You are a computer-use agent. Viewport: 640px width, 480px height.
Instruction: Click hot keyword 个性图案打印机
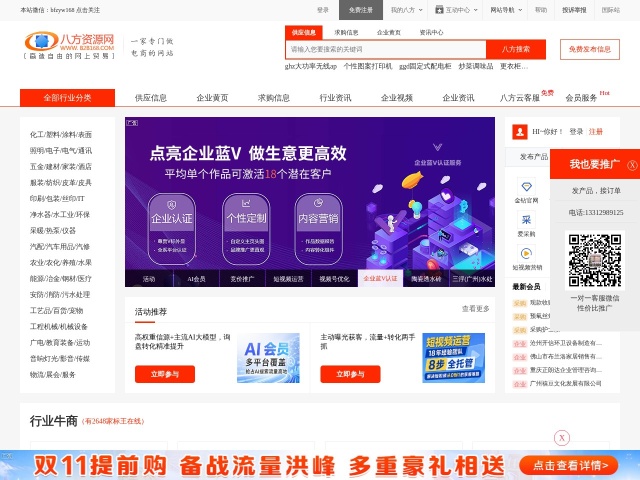point(368,66)
